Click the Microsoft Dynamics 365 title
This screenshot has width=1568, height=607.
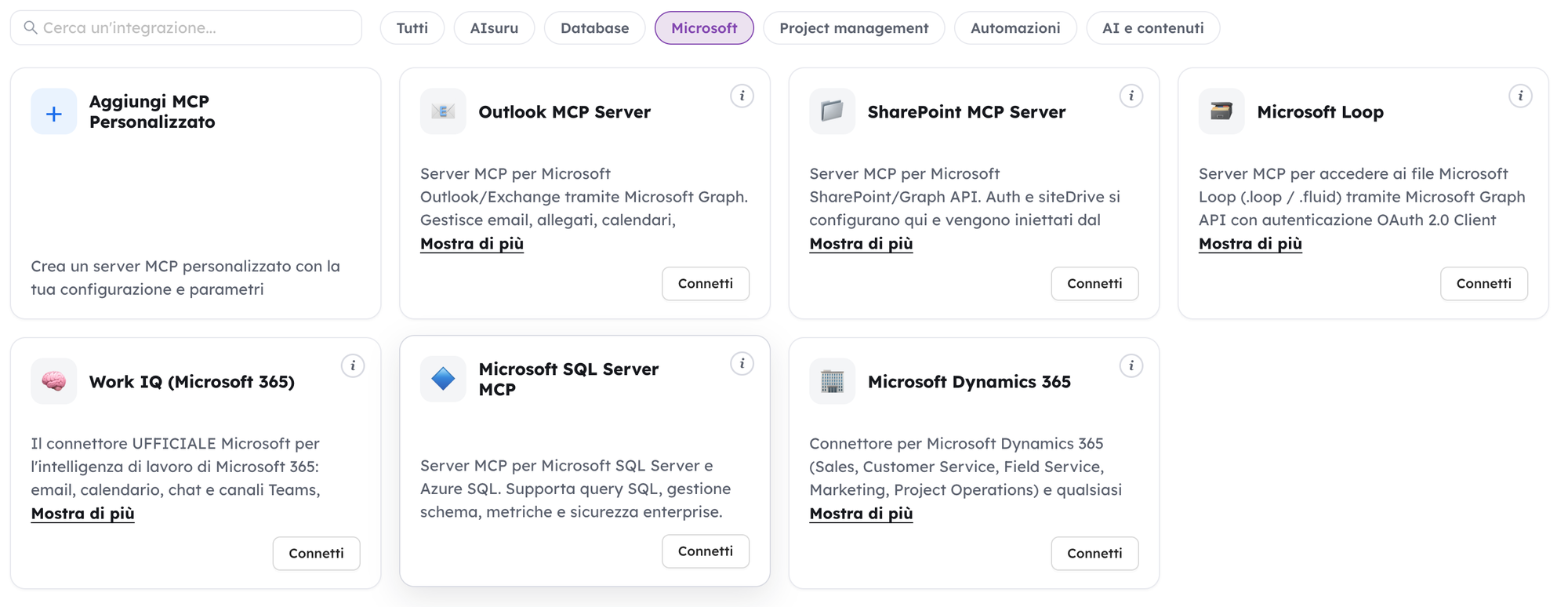[969, 381]
